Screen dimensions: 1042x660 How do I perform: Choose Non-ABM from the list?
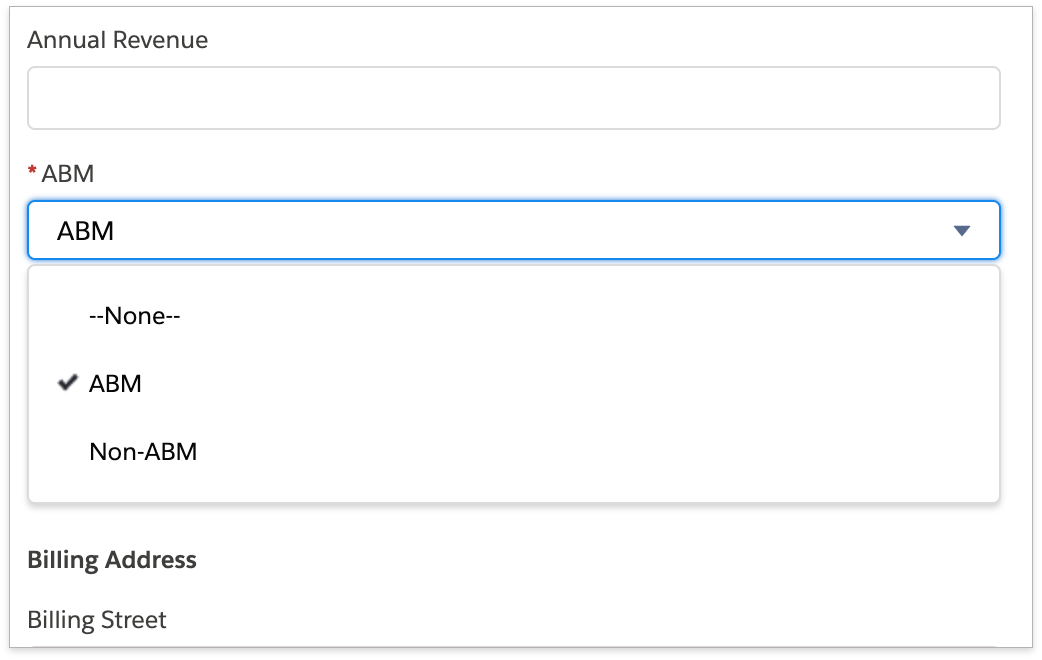tap(143, 452)
